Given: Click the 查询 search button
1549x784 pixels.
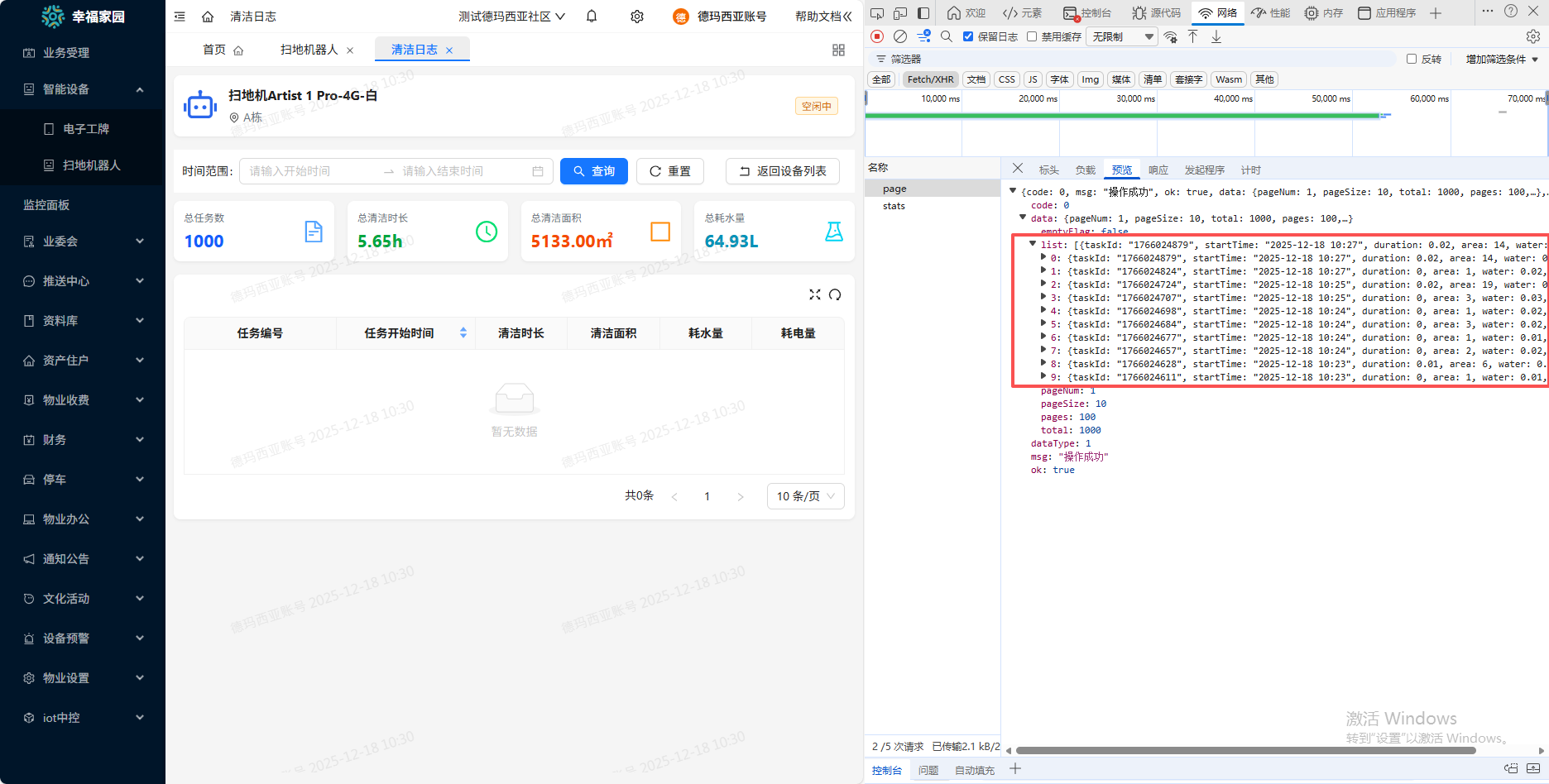Looking at the screenshot, I should 594,171.
